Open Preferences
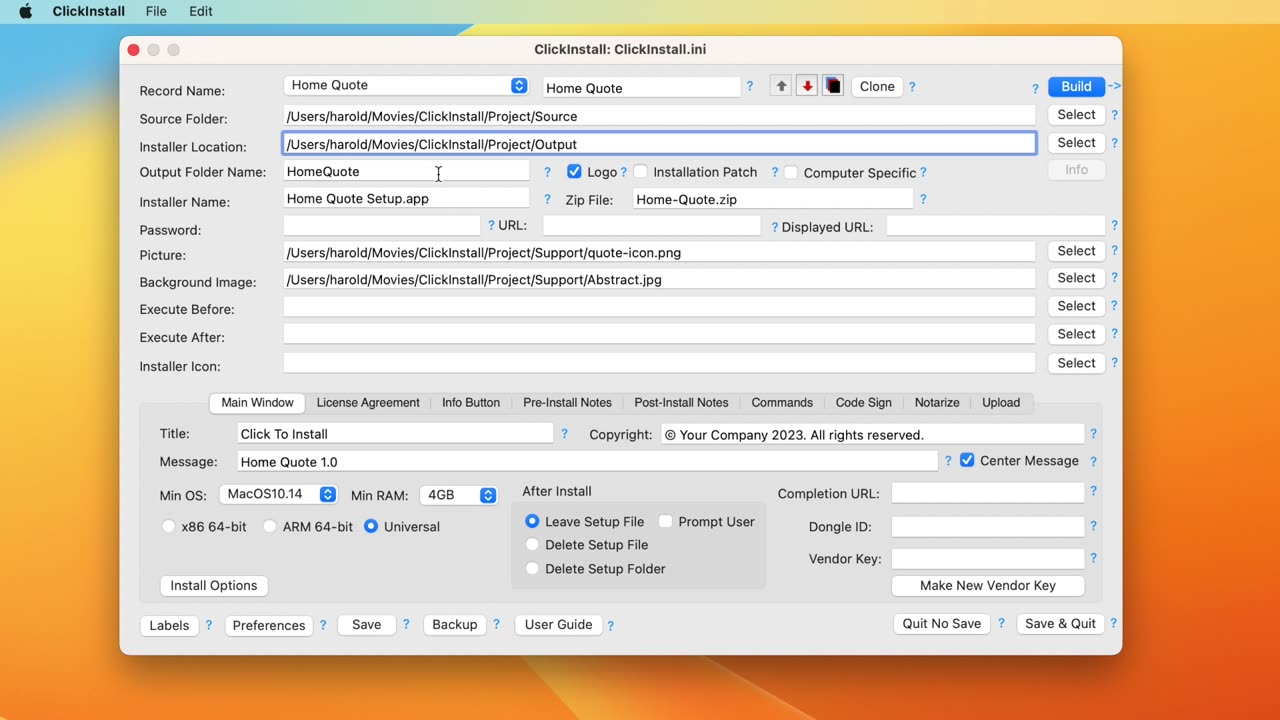 [269, 625]
